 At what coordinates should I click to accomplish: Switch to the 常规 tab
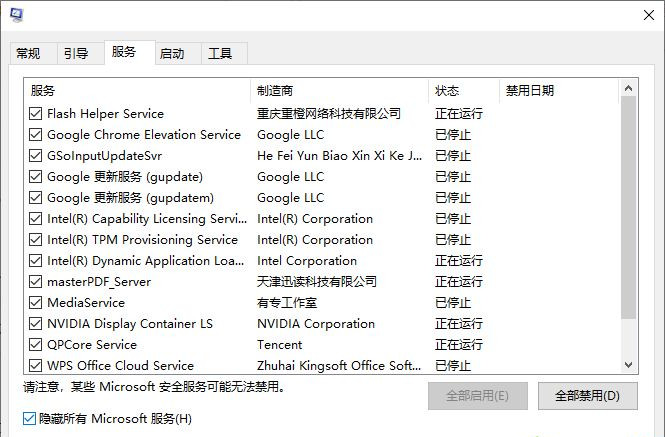point(29,54)
